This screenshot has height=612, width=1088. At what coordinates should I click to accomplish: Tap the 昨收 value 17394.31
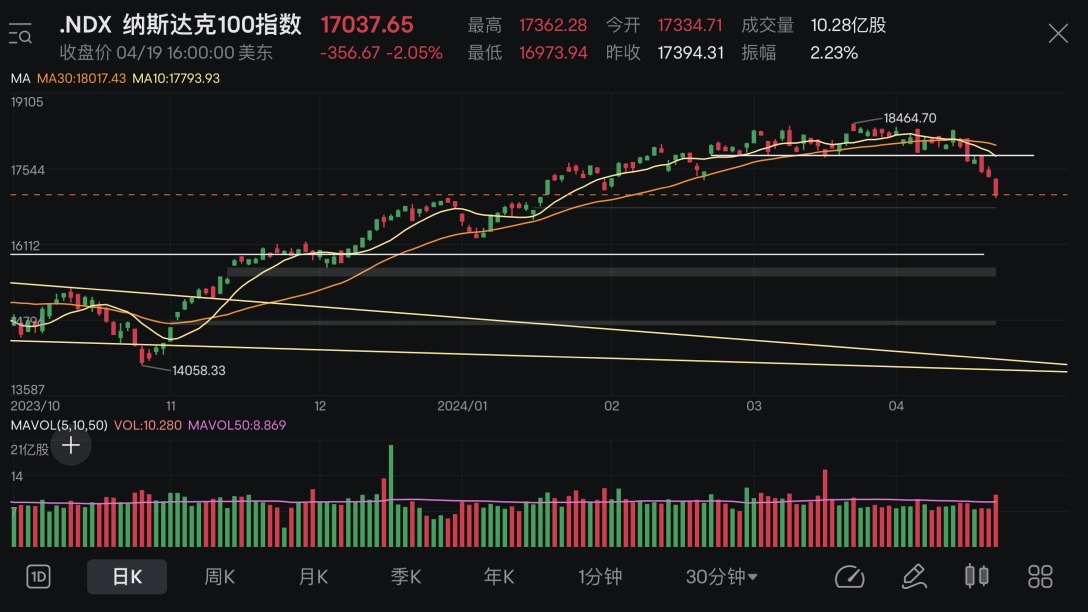[x=690, y=53]
